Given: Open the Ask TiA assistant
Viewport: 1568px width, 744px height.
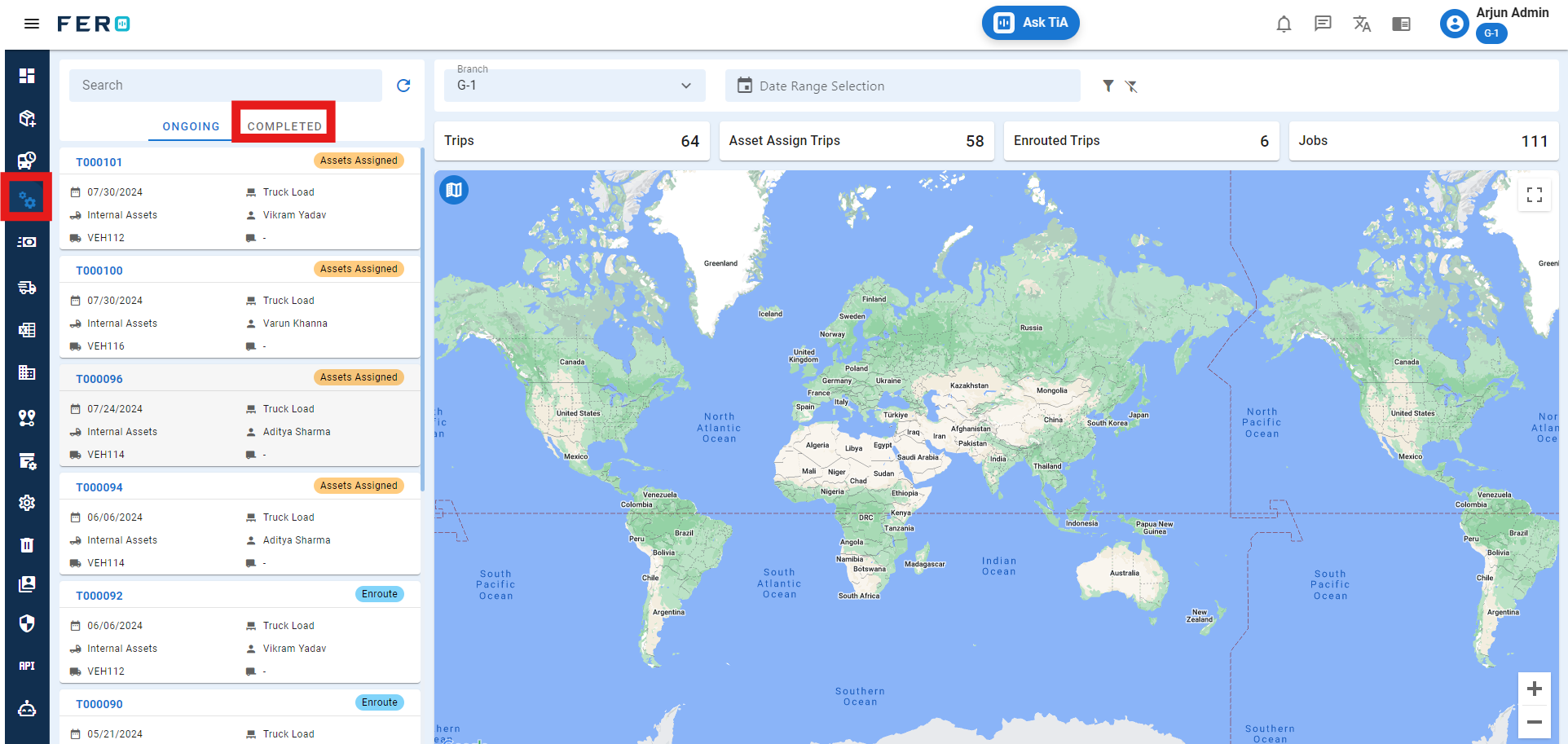Looking at the screenshot, I should (1030, 23).
